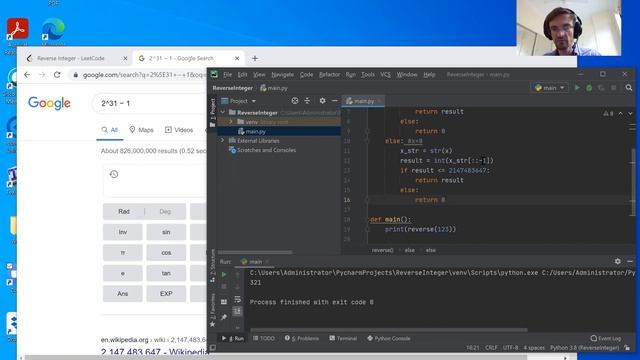Click the Run panel stop square icon
The width and height of the screenshot is (640, 360).
224,287
